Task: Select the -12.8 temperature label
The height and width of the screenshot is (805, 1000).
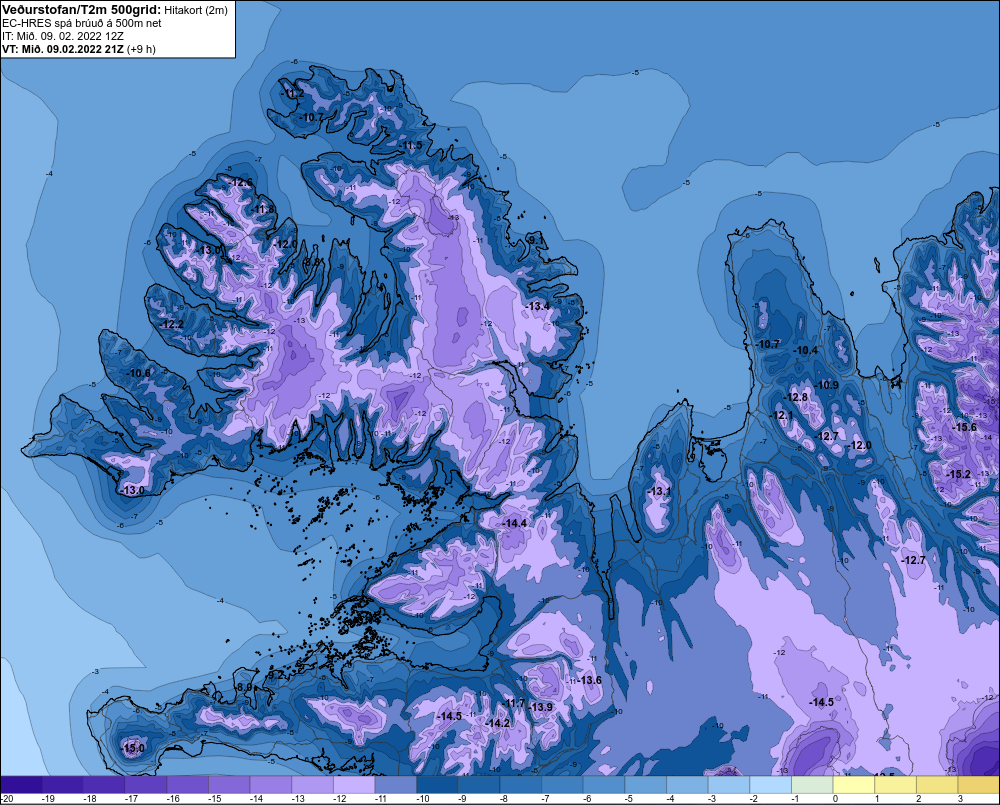Action: pos(797,397)
